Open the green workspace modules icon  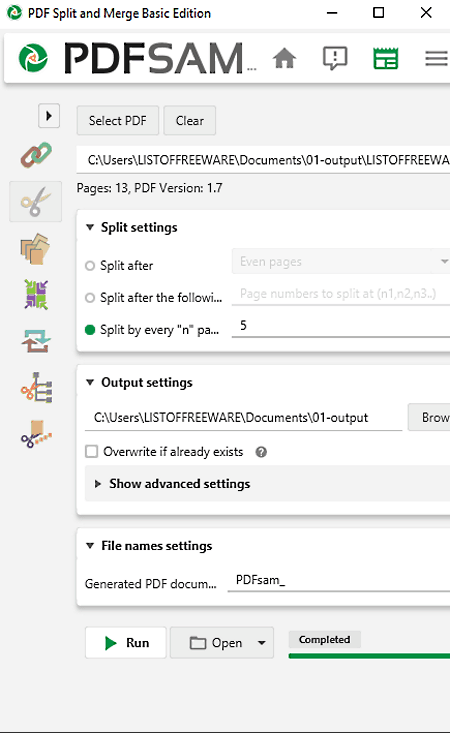tap(386, 58)
